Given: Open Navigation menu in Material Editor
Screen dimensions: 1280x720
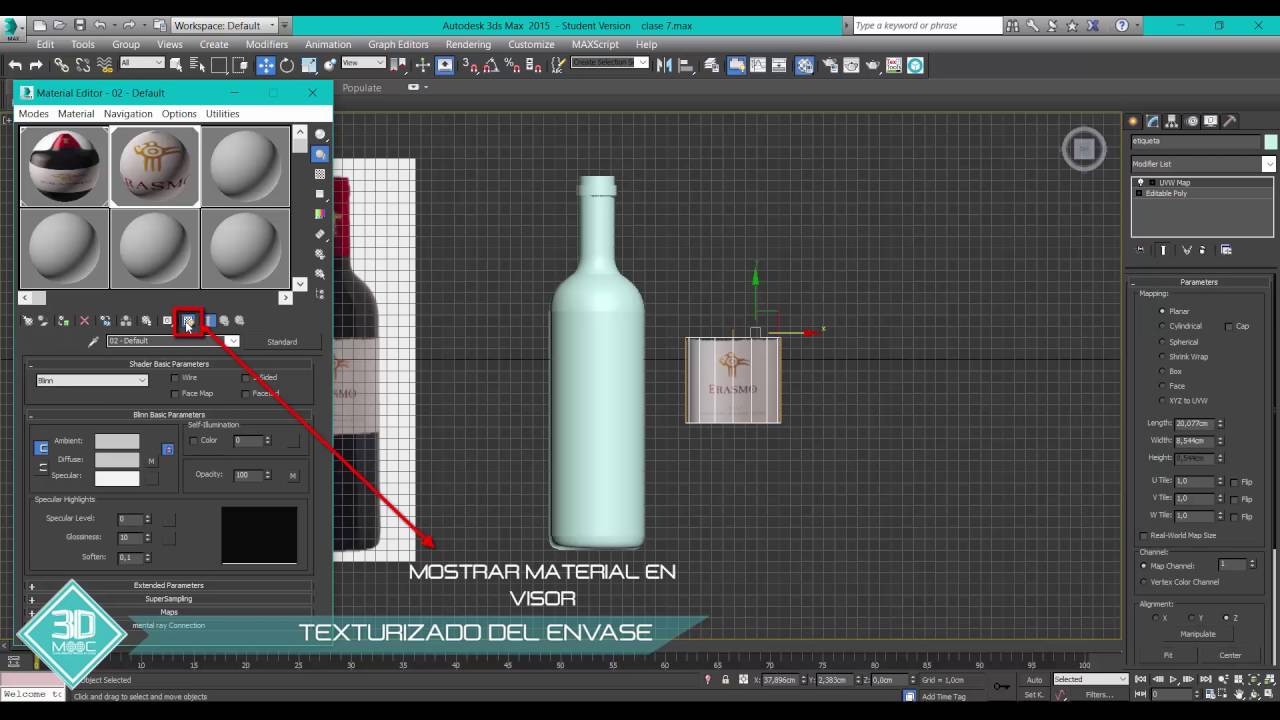Looking at the screenshot, I should (128, 114).
